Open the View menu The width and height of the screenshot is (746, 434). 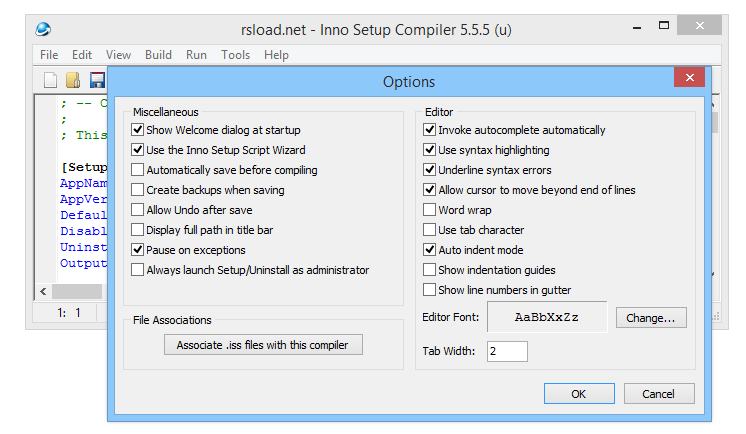point(118,55)
